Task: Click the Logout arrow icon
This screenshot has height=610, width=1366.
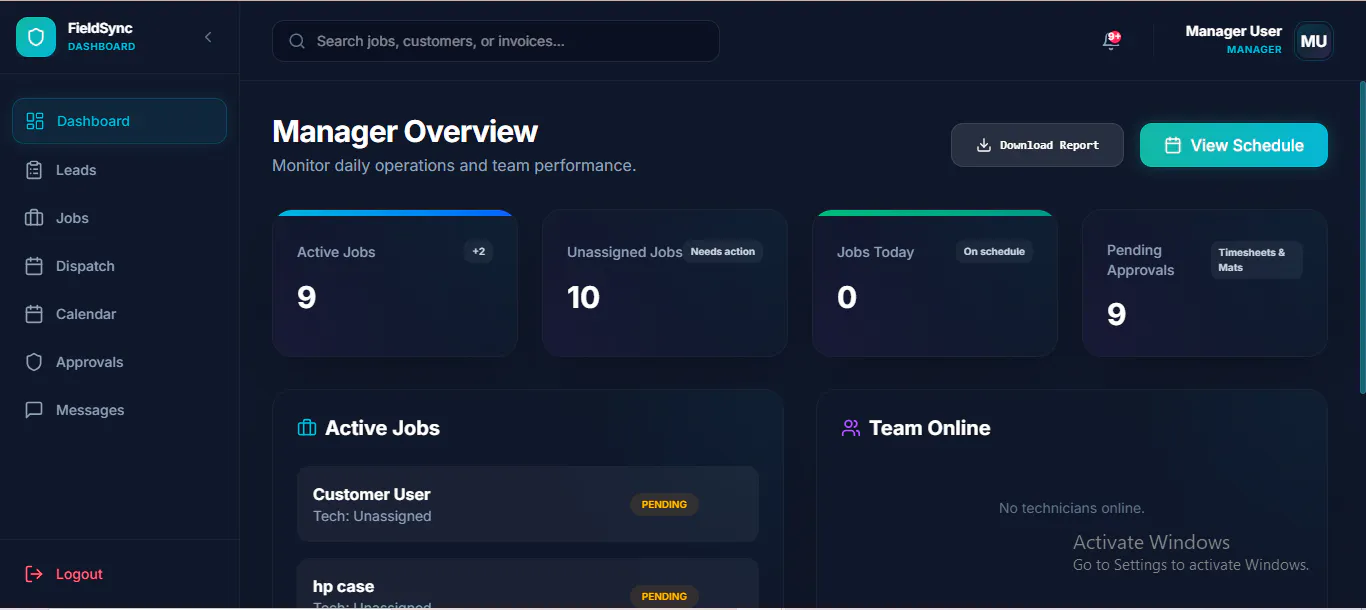Action: [34, 574]
